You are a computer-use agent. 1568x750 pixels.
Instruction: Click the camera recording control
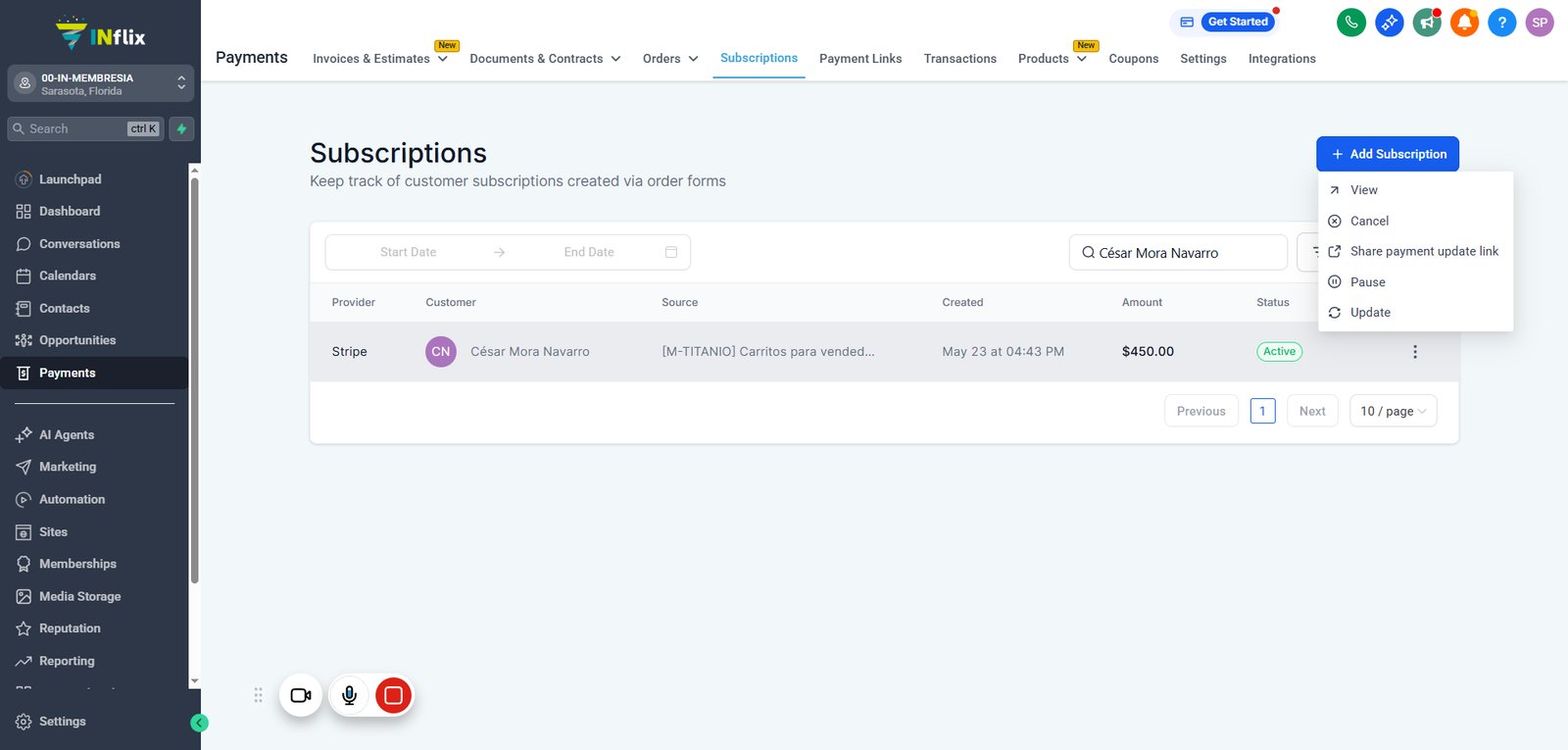[x=301, y=695]
